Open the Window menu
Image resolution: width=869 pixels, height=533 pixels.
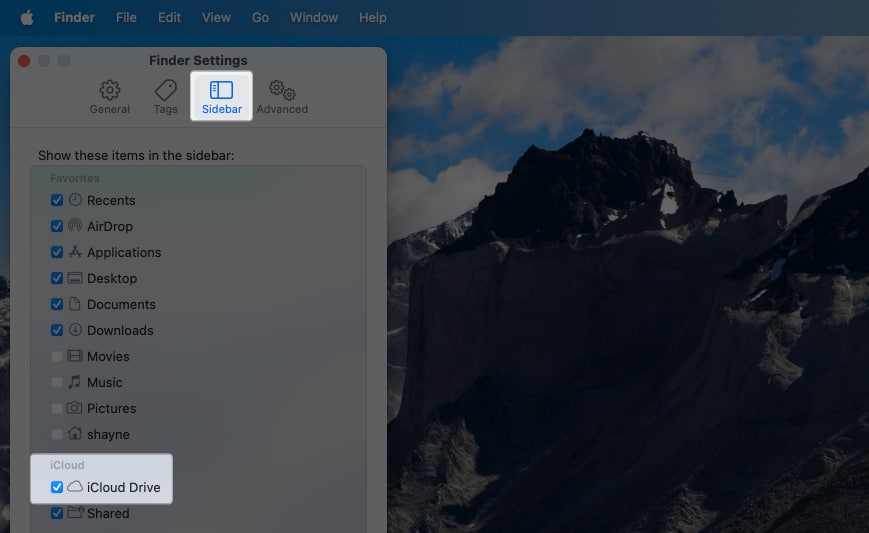pos(314,18)
